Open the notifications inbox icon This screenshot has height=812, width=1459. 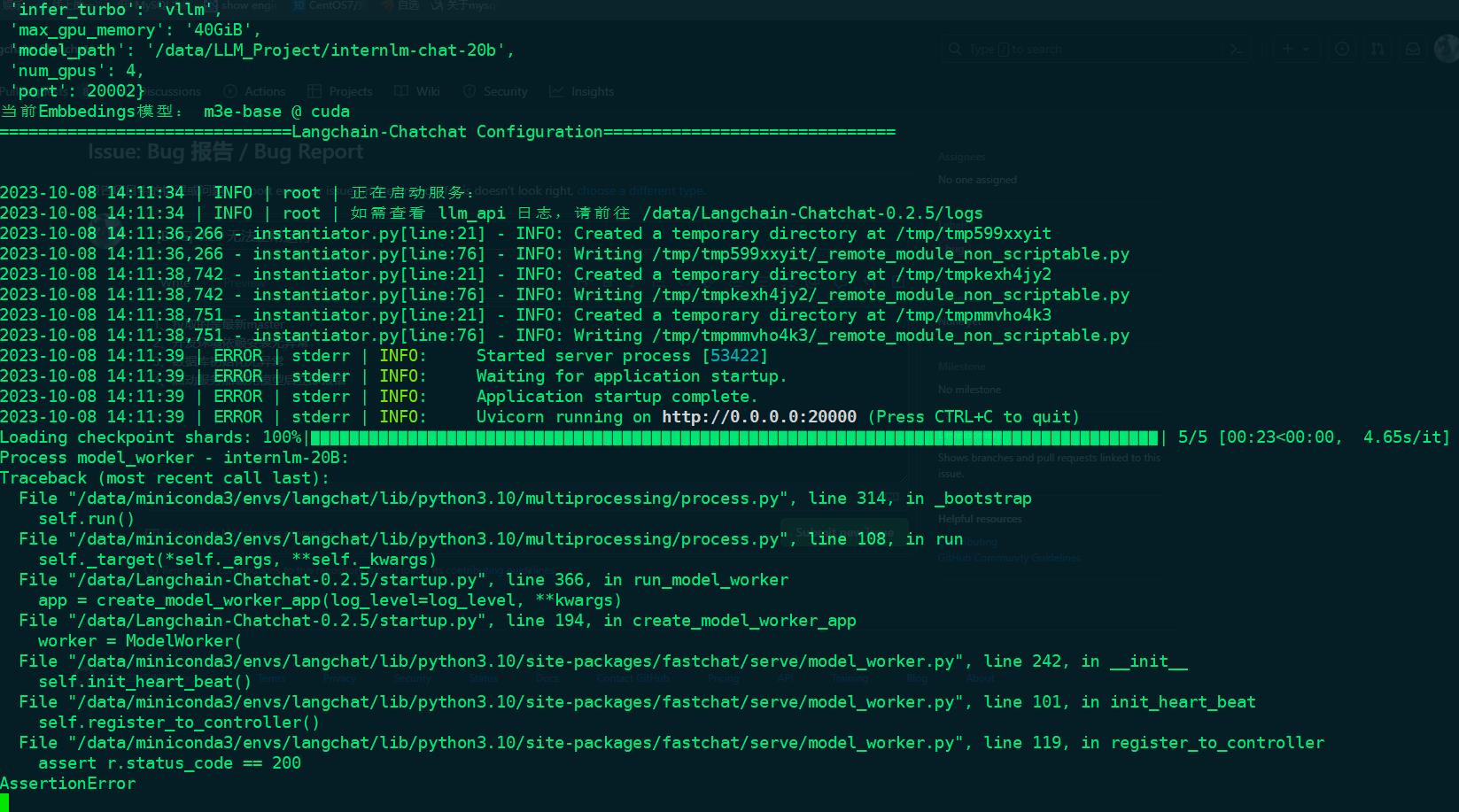point(1411,49)
